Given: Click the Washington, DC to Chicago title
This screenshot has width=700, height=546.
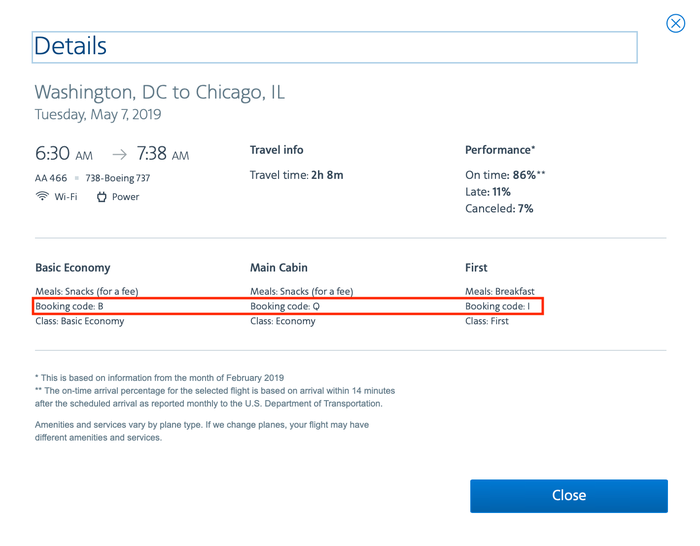Looking at the screenshot, I should (160, 92).
